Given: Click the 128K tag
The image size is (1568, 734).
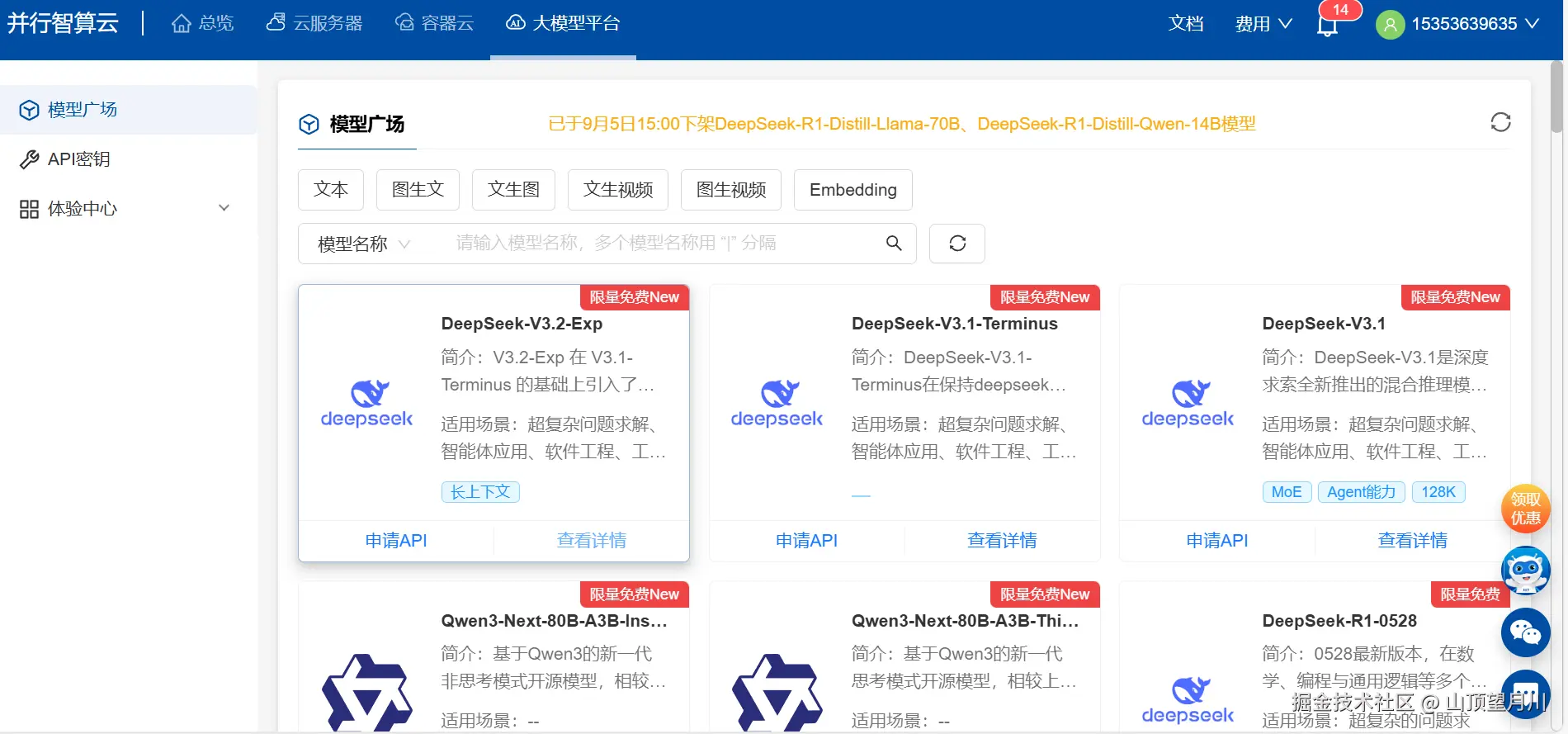Looking at the screenshot, I should (x=1438, y=492).
